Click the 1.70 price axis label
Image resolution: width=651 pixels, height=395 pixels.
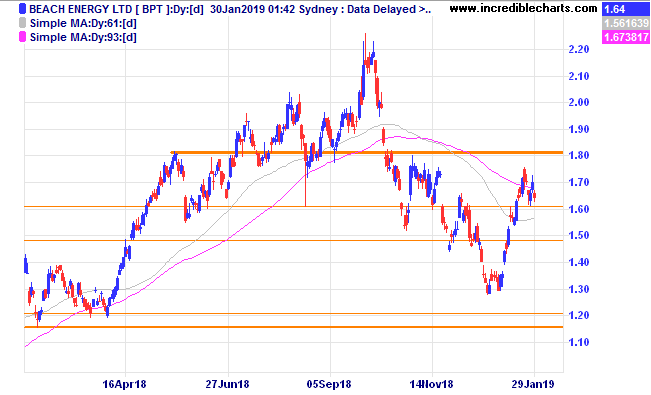click(578, 182)
